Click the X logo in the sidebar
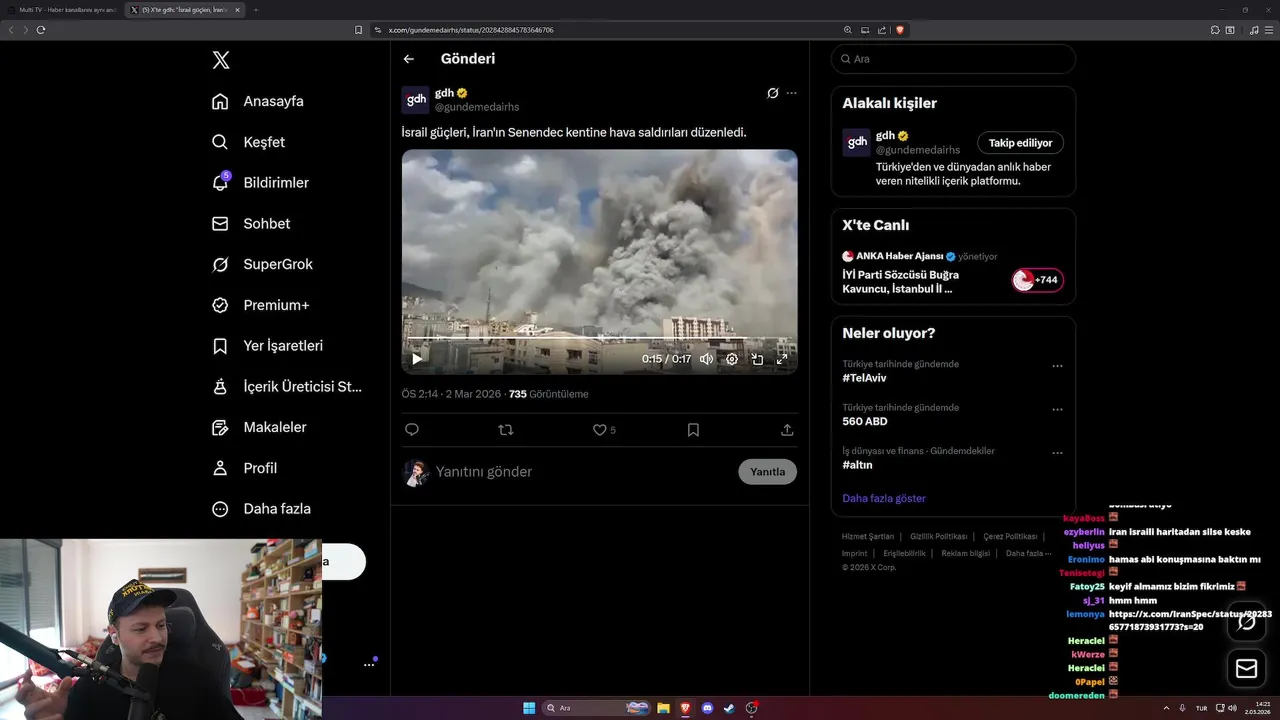This screenshot has width=1280, height=720. [x=221, y=60]
